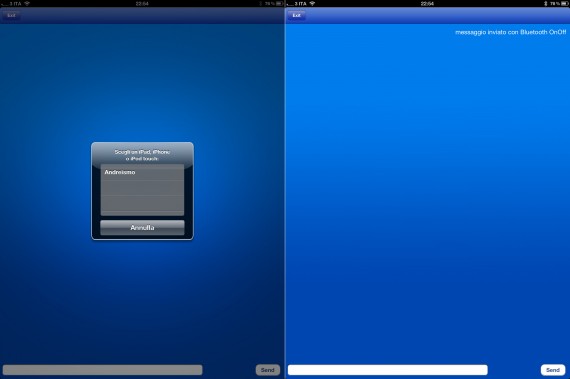This screenshot has width=570, height=379.
Task: Focus the white message field on right screen
Action: (388, 370)
